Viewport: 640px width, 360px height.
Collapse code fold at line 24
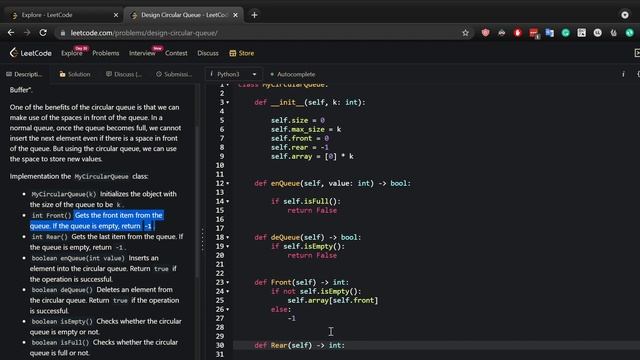click(x=228, y=291)
